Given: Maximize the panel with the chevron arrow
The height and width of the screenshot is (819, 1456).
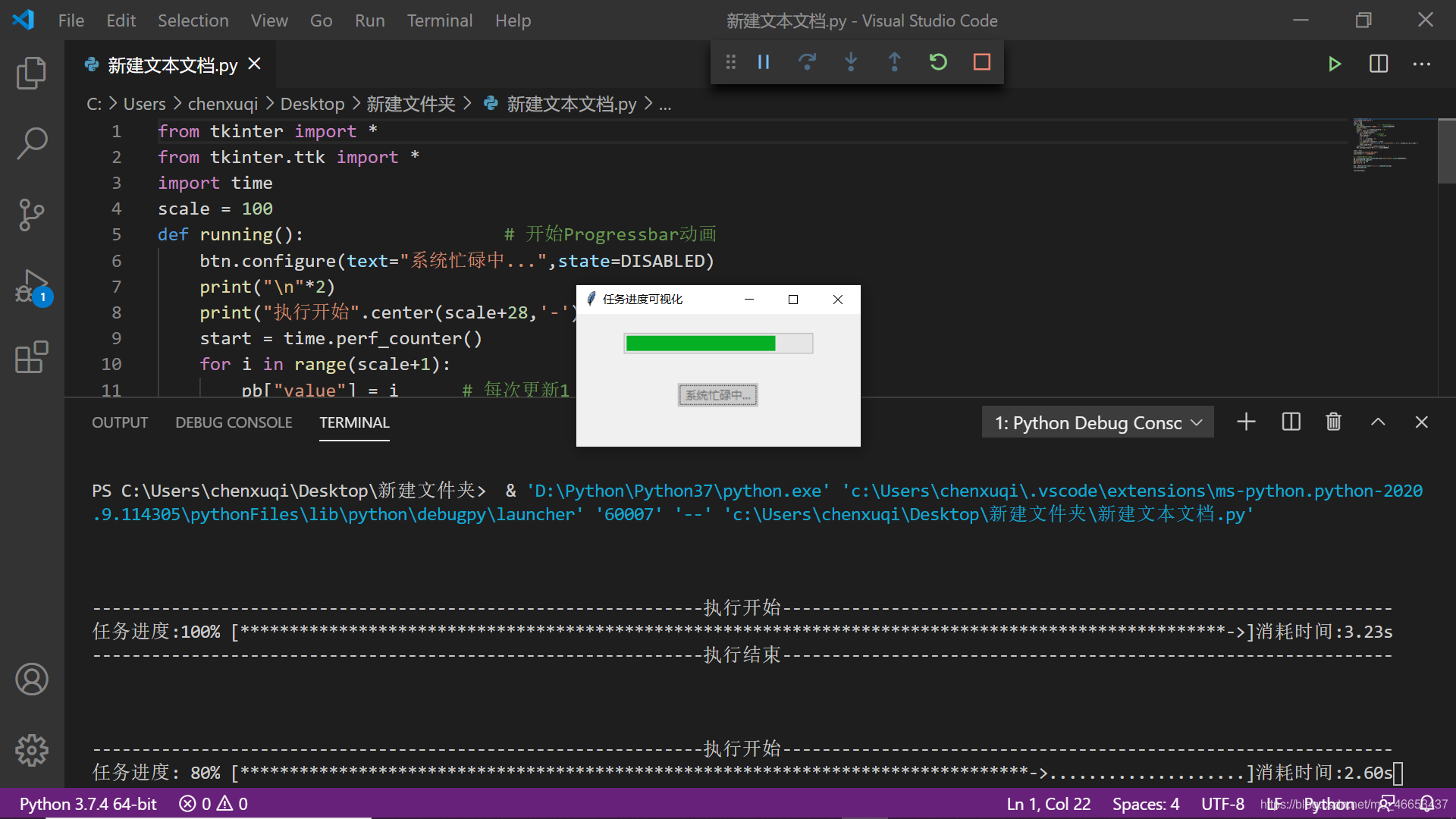Looking at the screenshot, I should 1378,422.
